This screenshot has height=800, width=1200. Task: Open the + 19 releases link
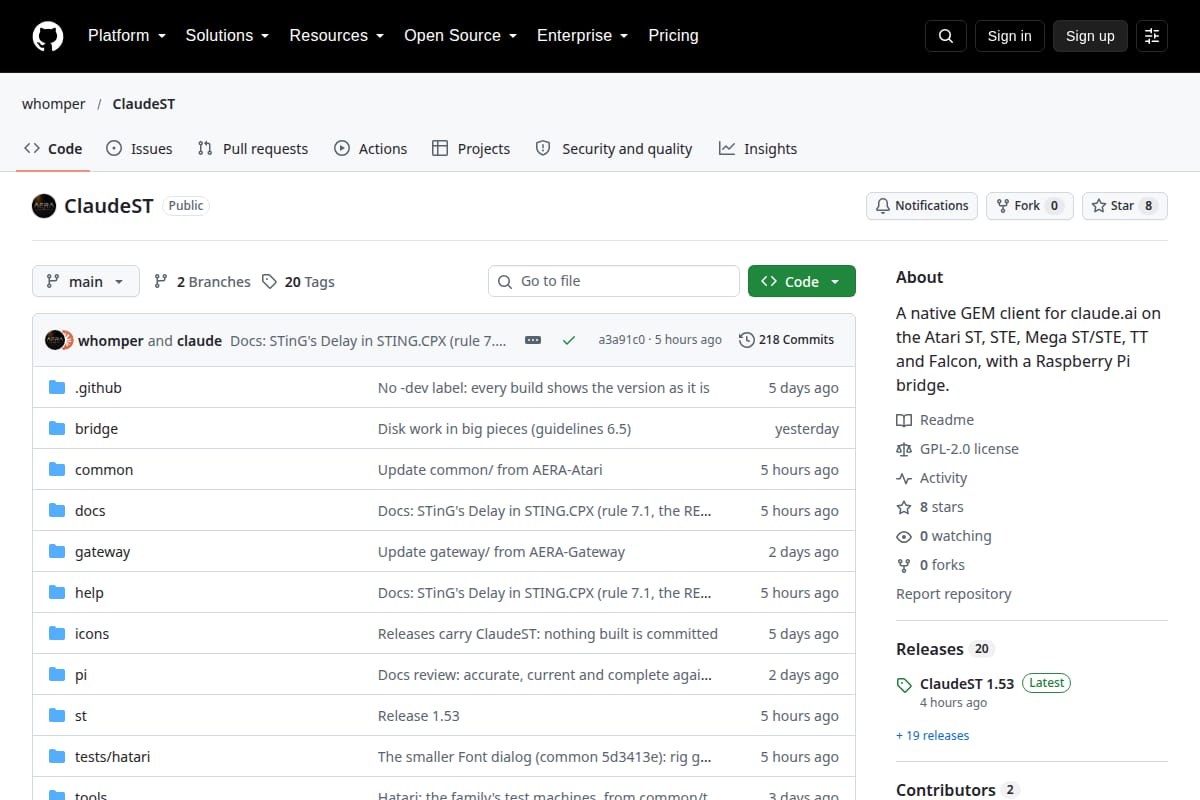click(x=932, y=736)
